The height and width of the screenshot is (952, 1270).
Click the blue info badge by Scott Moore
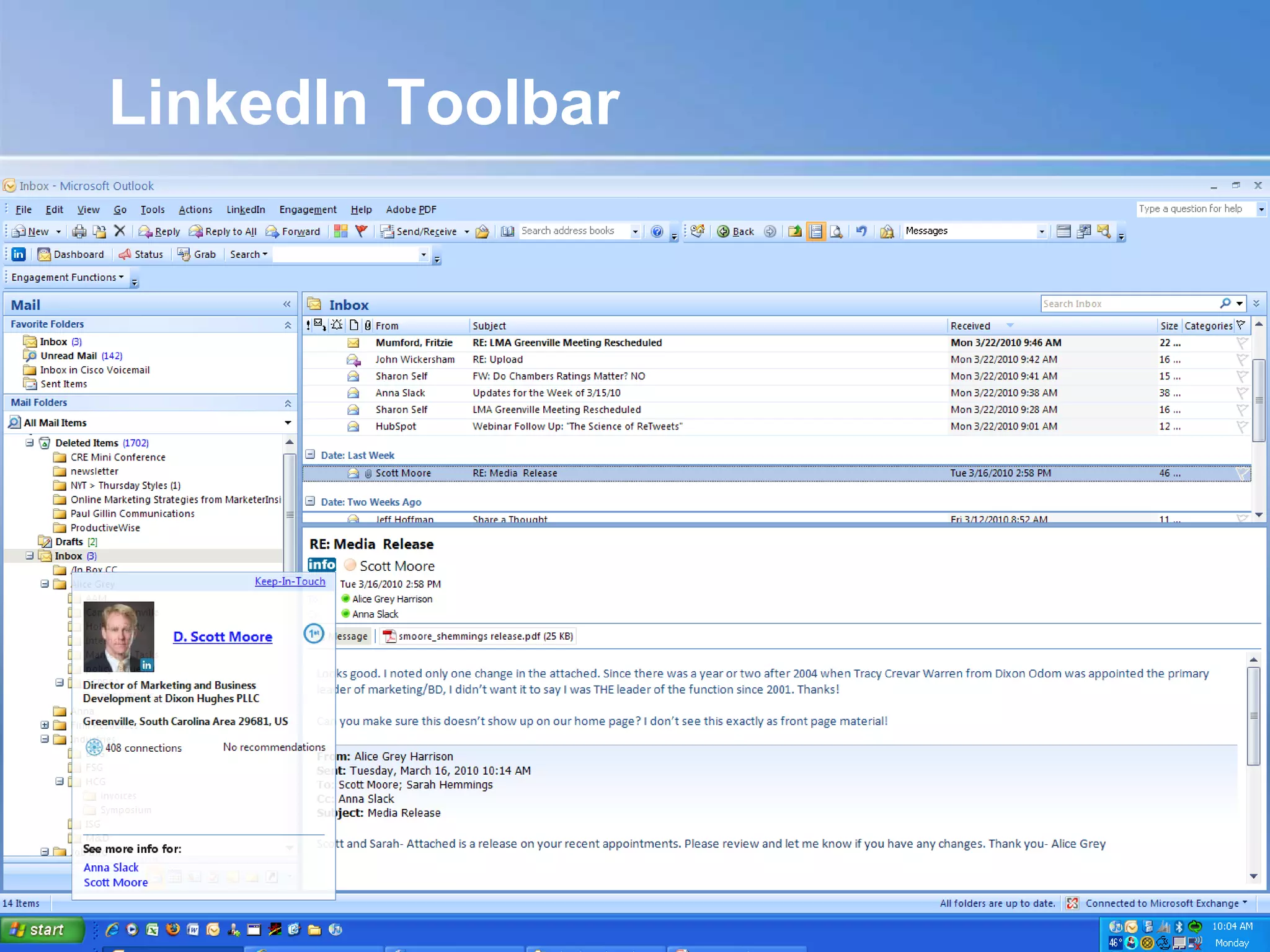click(322, 565)
